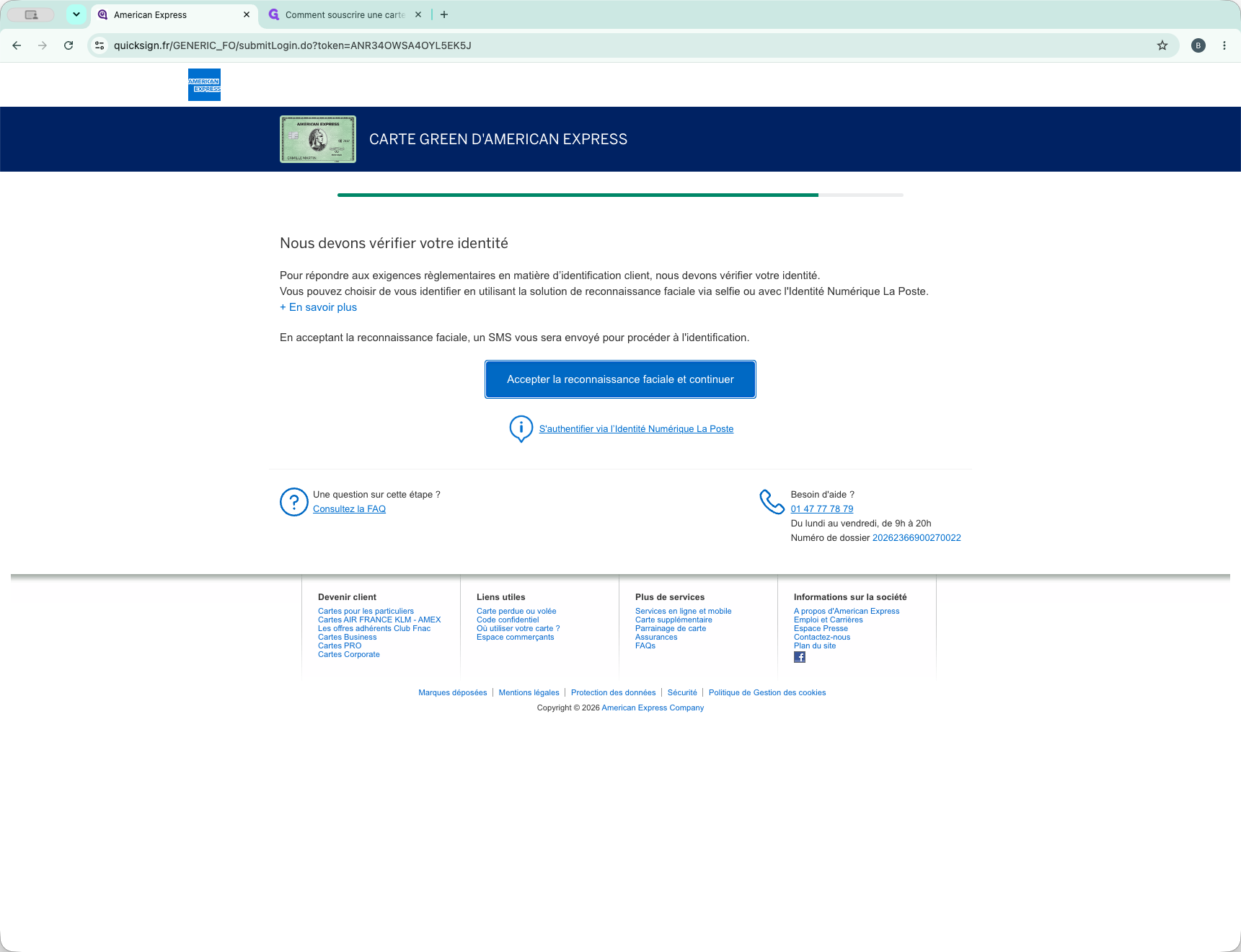Open Cartes AIR FRANCE KLM - AMEX link
Image resolution: width=1241 pixels, height=952 pixels.
click(x=379, y=620)
